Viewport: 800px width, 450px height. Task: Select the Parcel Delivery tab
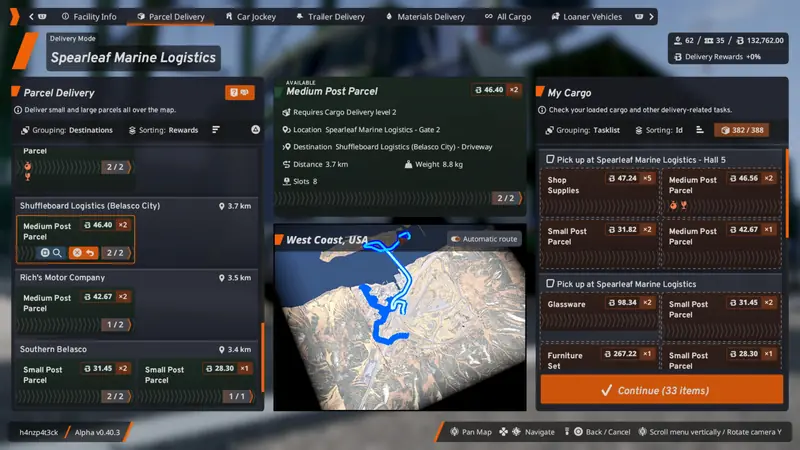point(171,17)
